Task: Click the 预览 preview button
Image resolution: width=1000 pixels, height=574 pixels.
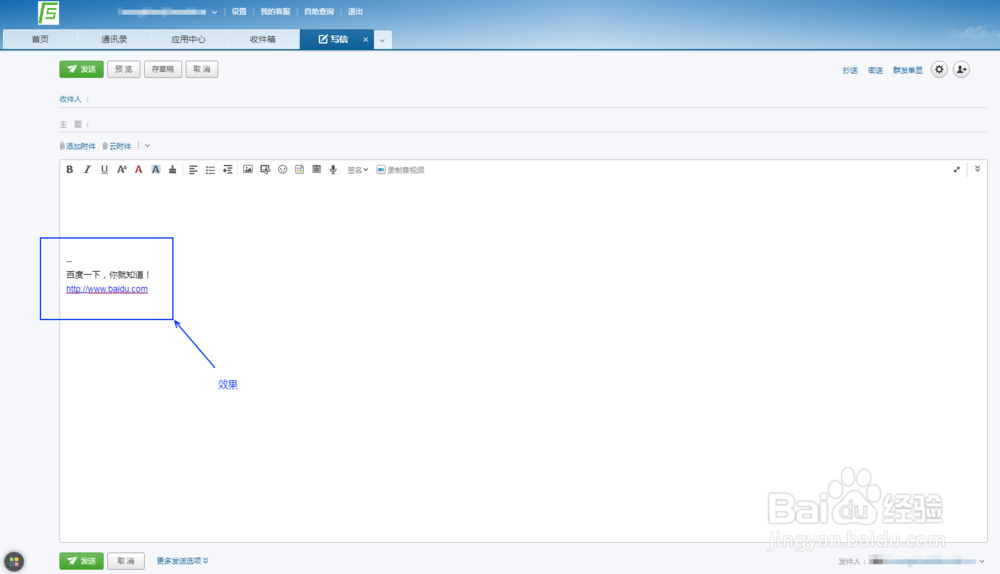Action: click(124, 69)
